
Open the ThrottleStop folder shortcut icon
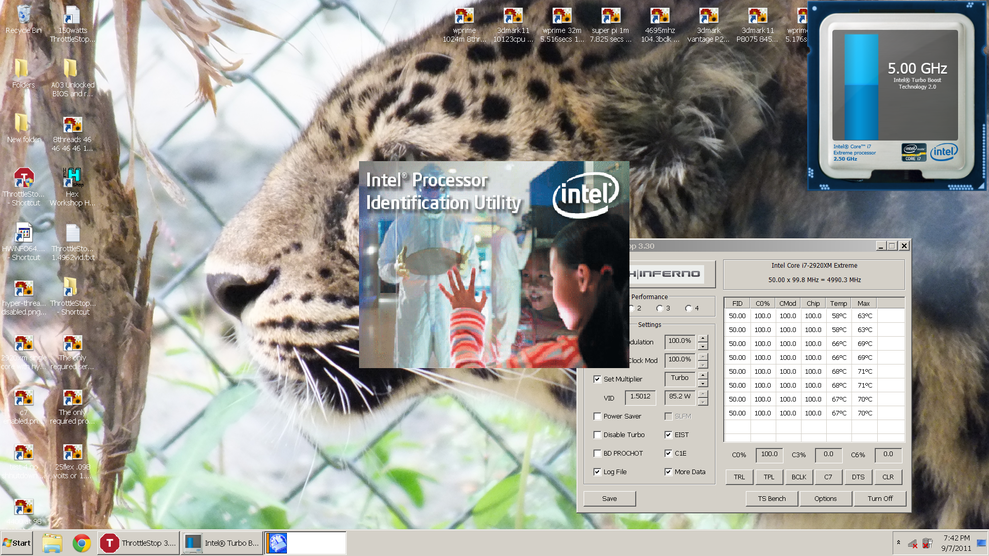click(71, 296)
